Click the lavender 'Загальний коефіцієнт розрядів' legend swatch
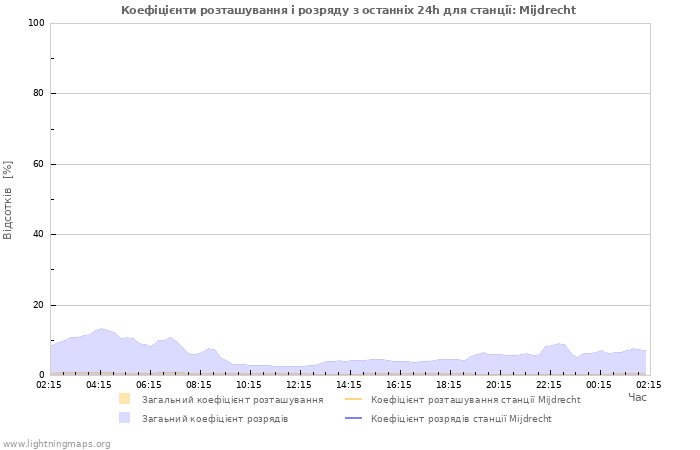The width and height of the screenshot is (700, 450). (124, 418)
